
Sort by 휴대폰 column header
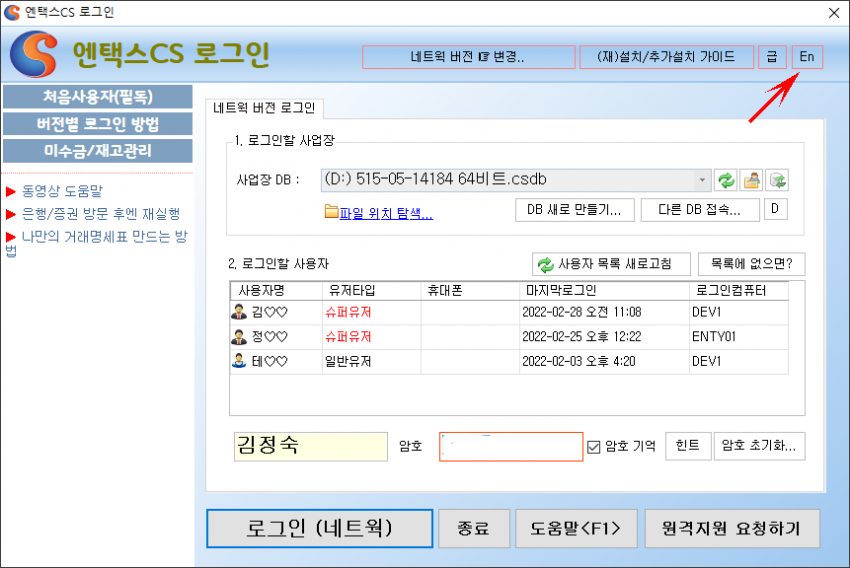(470, 291)
